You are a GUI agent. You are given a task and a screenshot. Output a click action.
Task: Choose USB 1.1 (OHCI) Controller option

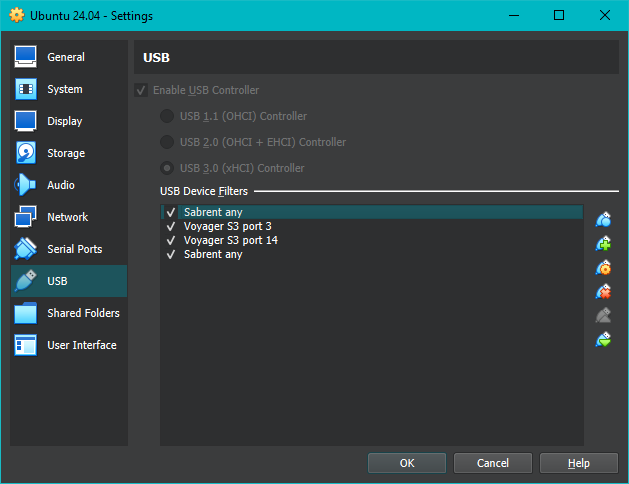point(167,116)
